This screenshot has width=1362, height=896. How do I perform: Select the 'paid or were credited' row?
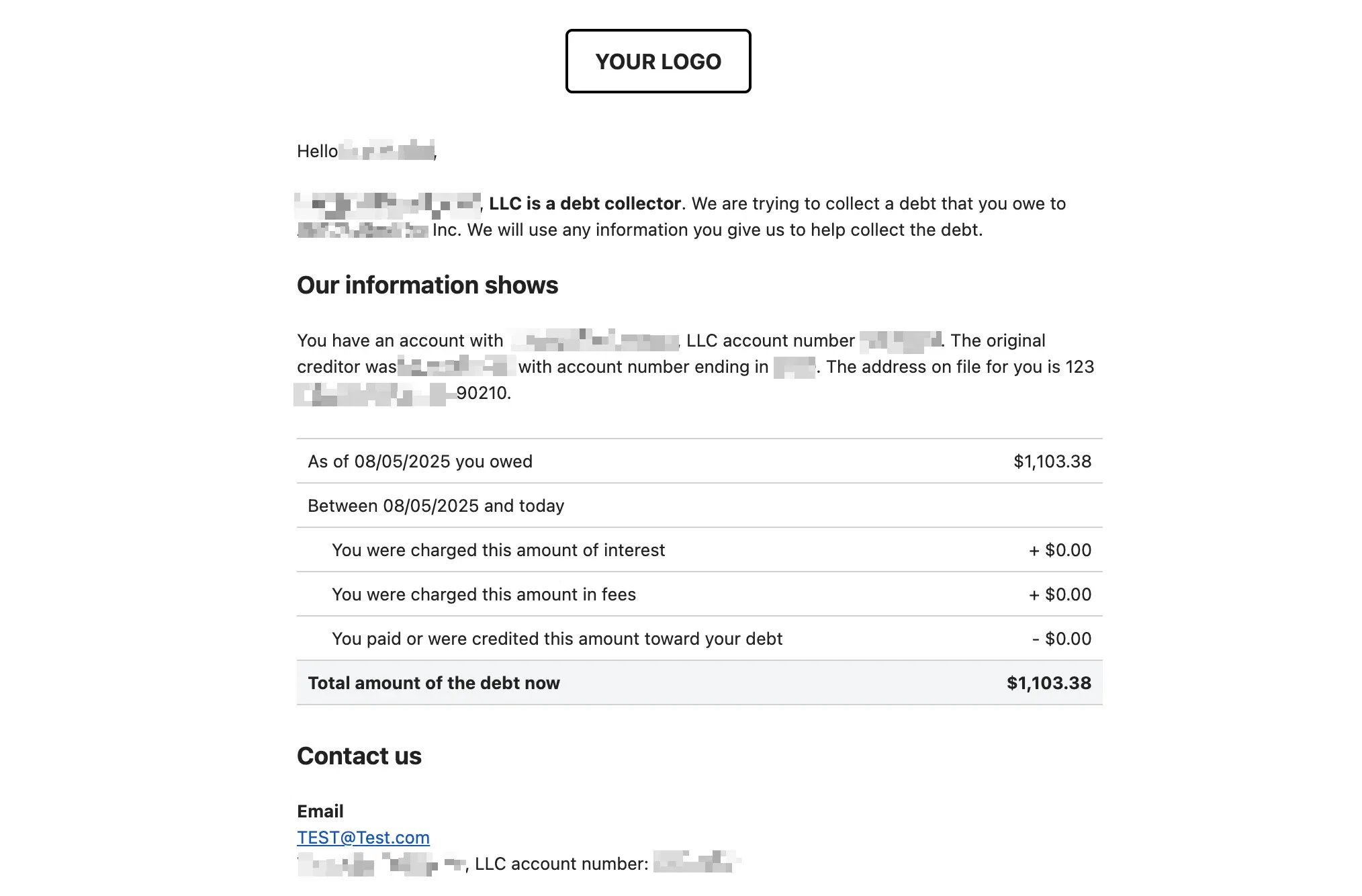click(x=699, y=639)
